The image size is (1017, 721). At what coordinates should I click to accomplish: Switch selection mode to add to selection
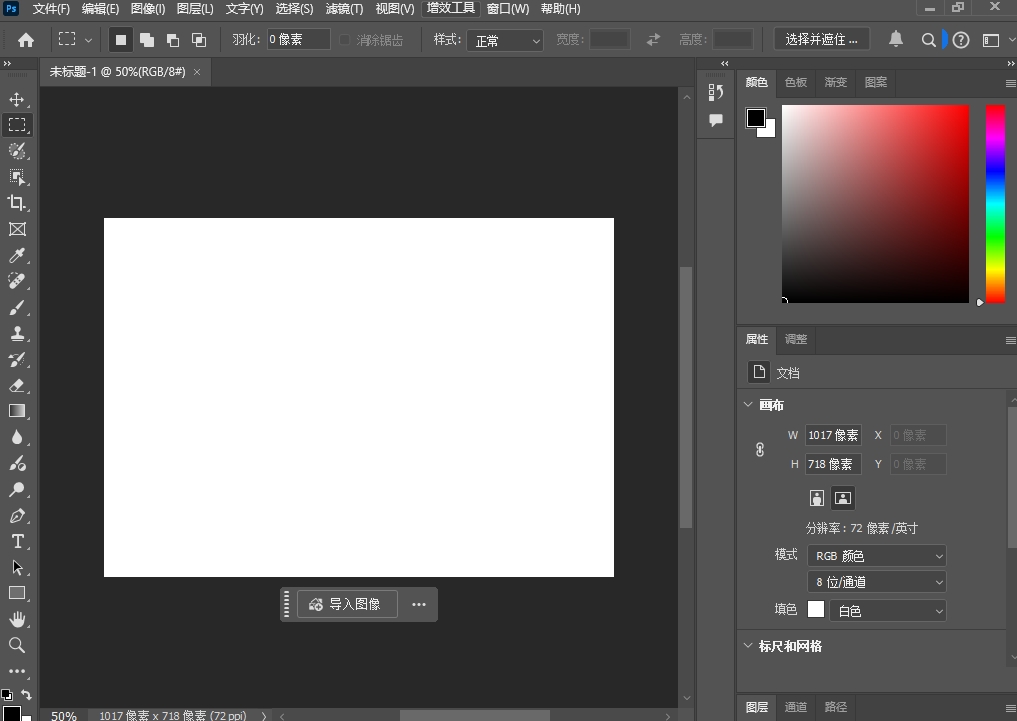[x=146, y=39]
